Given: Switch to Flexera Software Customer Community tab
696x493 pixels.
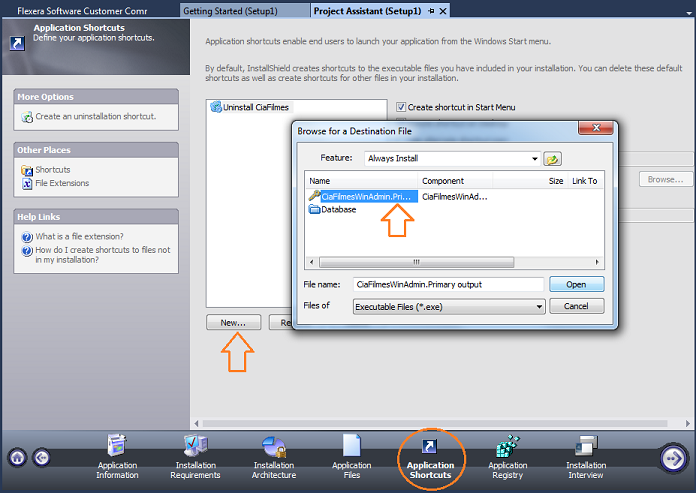Looking at the screenshot, I should click(82, 11).
